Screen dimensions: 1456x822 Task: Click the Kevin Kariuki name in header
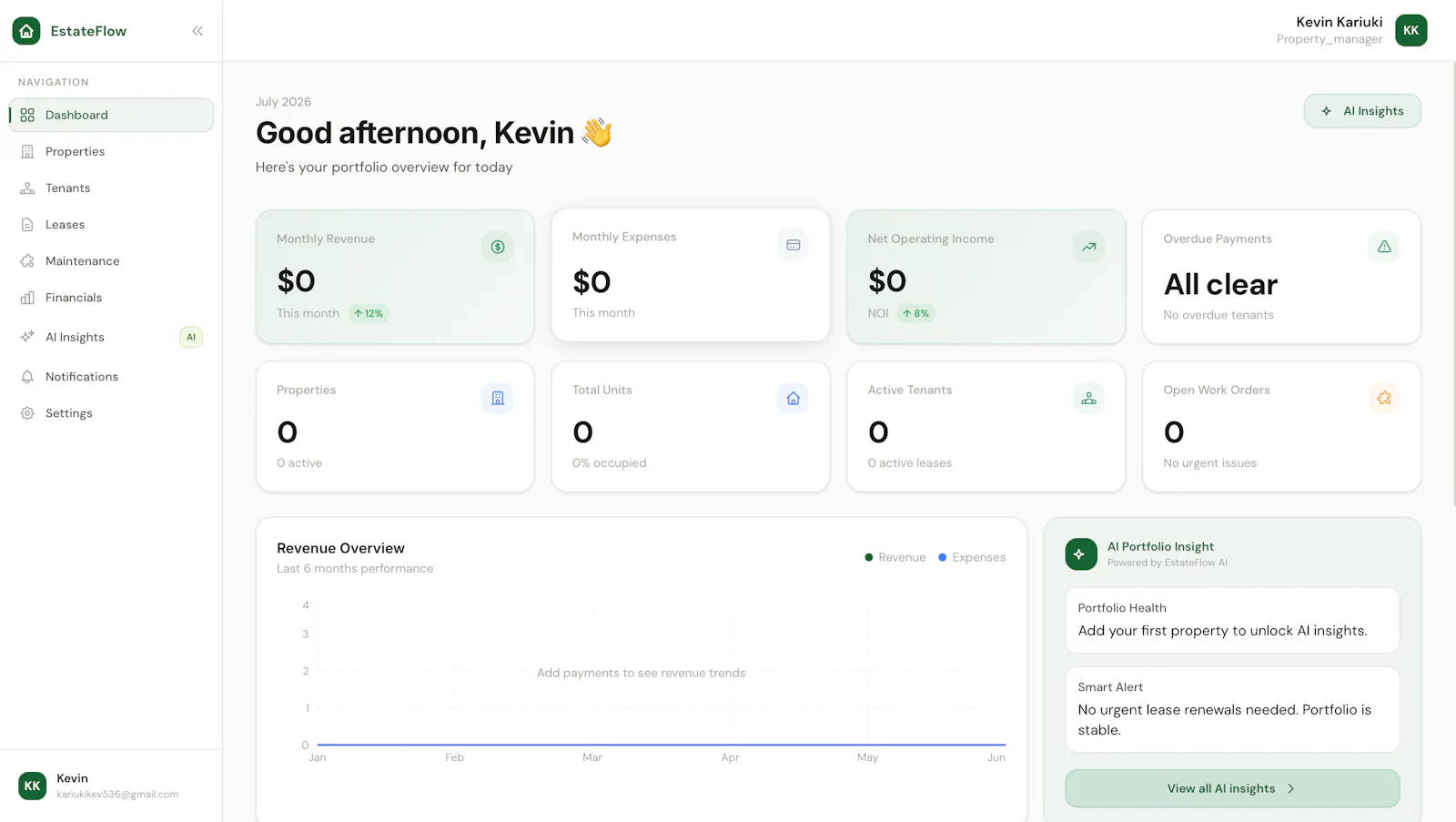1339,22
